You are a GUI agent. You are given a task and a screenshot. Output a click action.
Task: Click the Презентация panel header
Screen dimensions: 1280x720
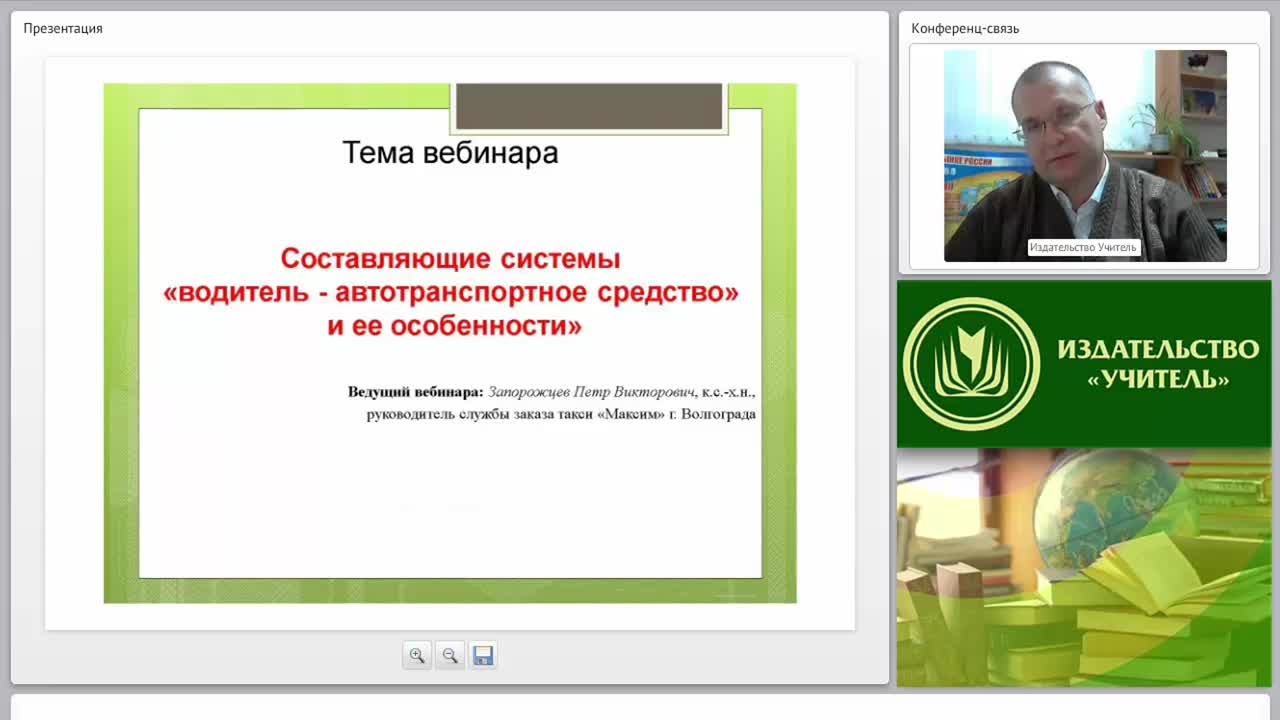pyautogui.click(x=63, y=28)
